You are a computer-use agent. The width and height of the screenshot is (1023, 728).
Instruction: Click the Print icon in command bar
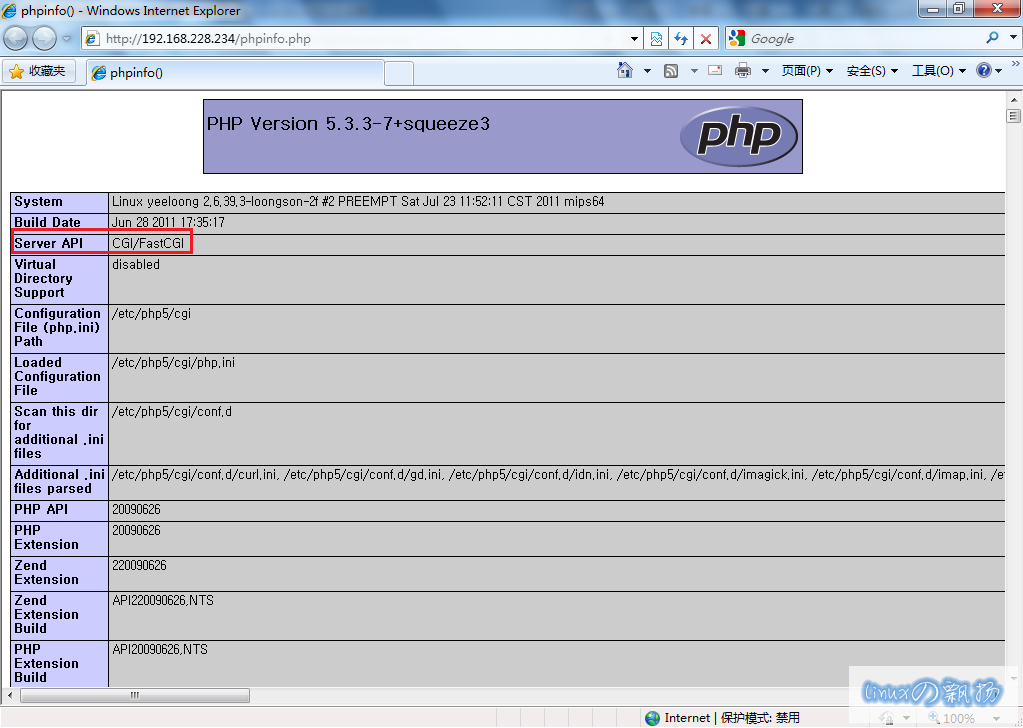point(743,71)
